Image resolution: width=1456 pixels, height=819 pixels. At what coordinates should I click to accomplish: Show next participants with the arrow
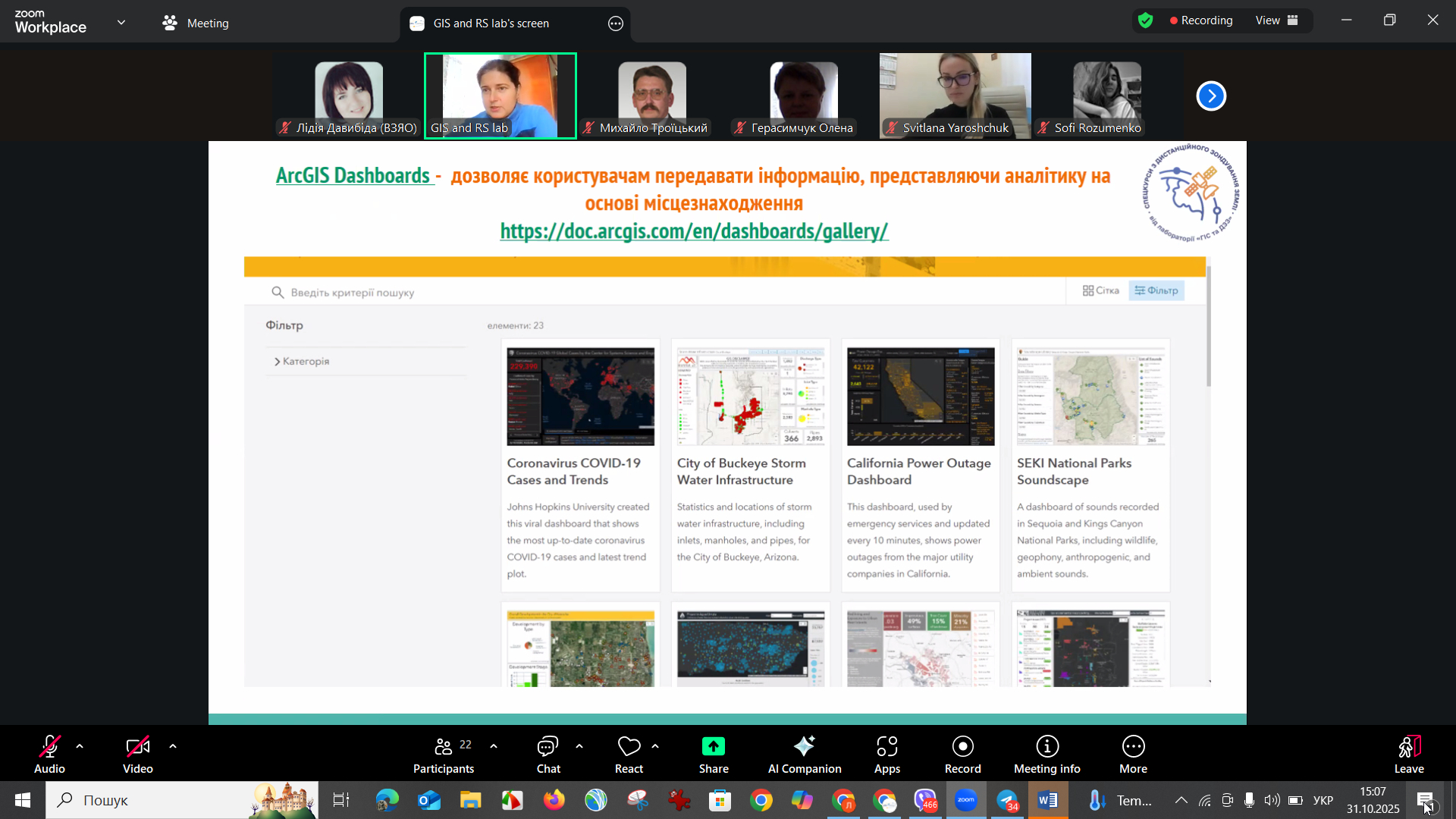(1211, 96)
